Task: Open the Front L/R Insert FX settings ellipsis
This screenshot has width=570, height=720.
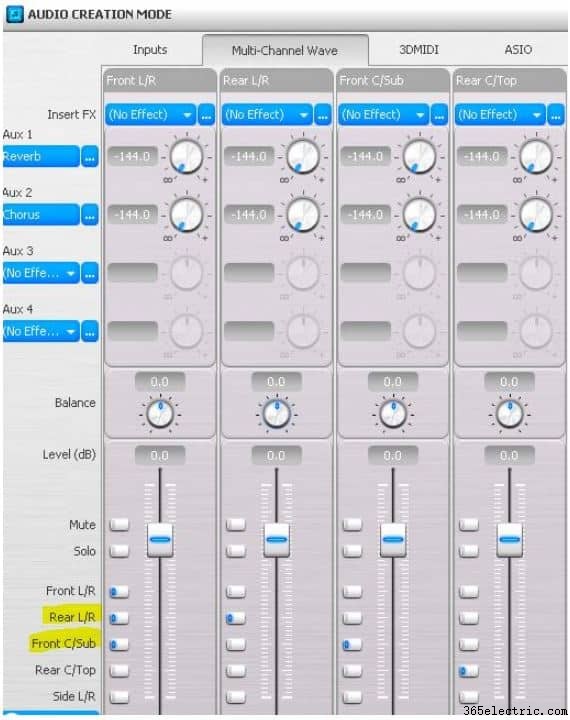Action: (x=207, y=115)
